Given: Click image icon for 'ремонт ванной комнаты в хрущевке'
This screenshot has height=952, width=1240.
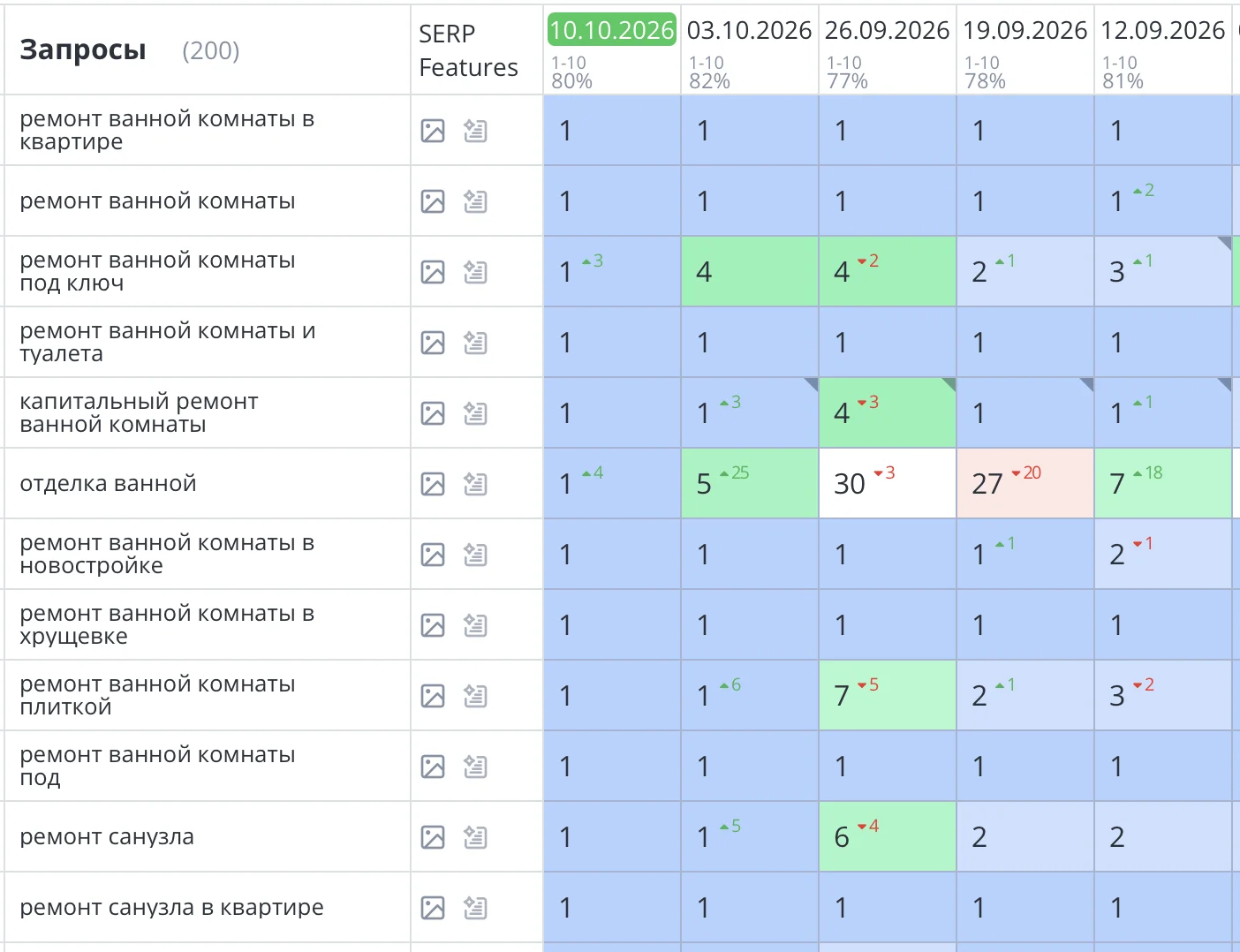Looking at the screenshot, I should click(433, 625).
